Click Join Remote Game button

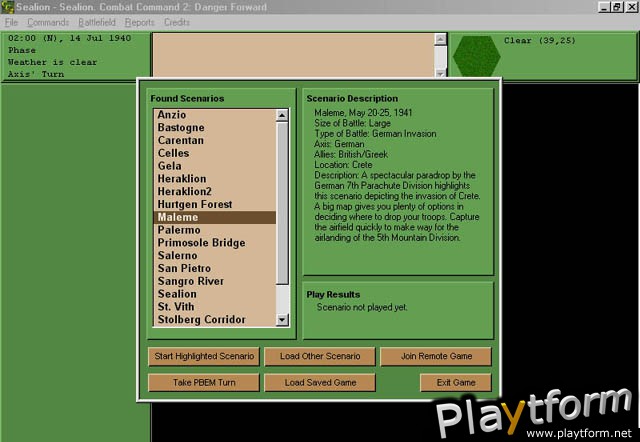point(435,357)
